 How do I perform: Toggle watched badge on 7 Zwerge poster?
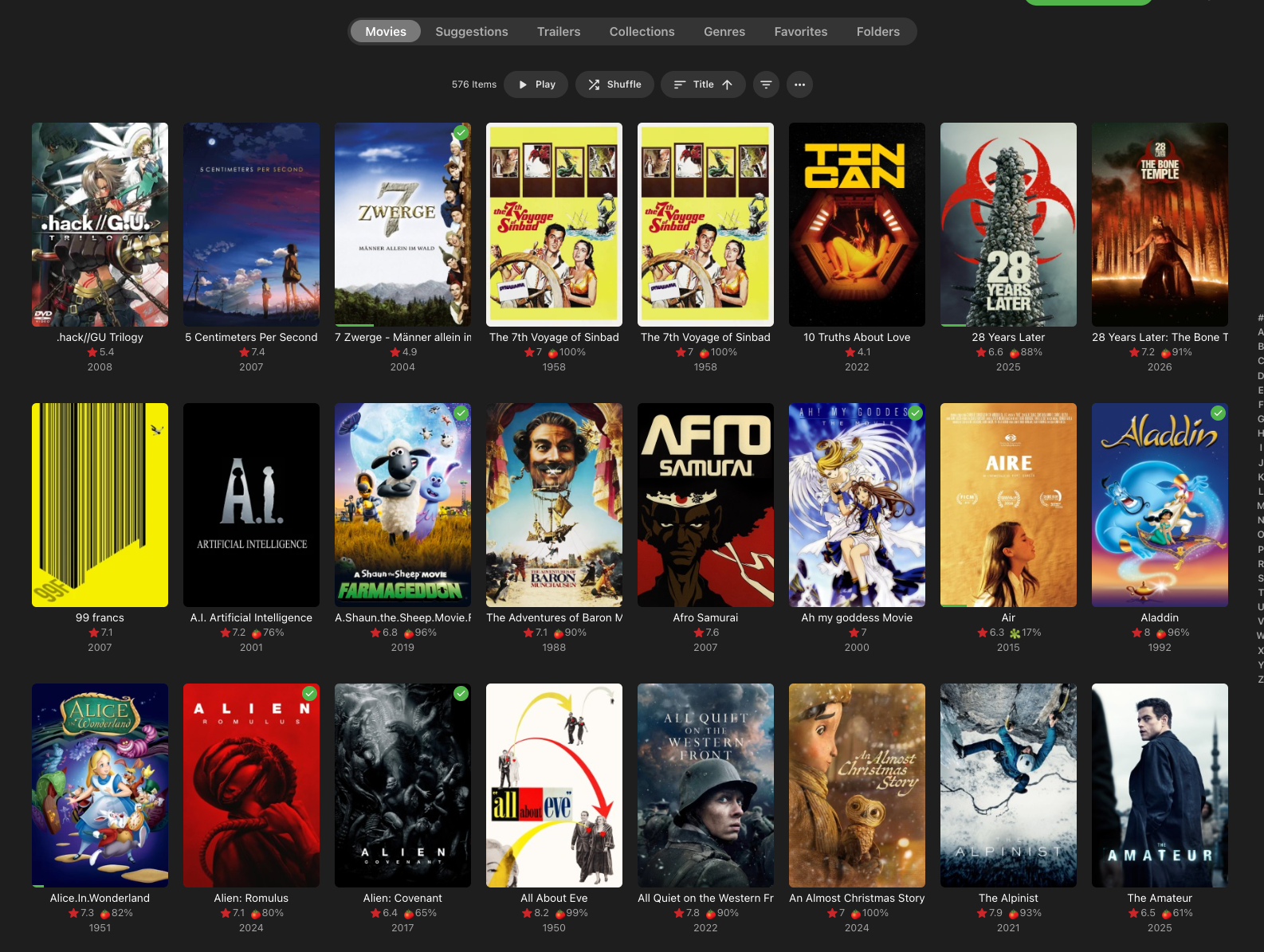(x=461, y=133)
